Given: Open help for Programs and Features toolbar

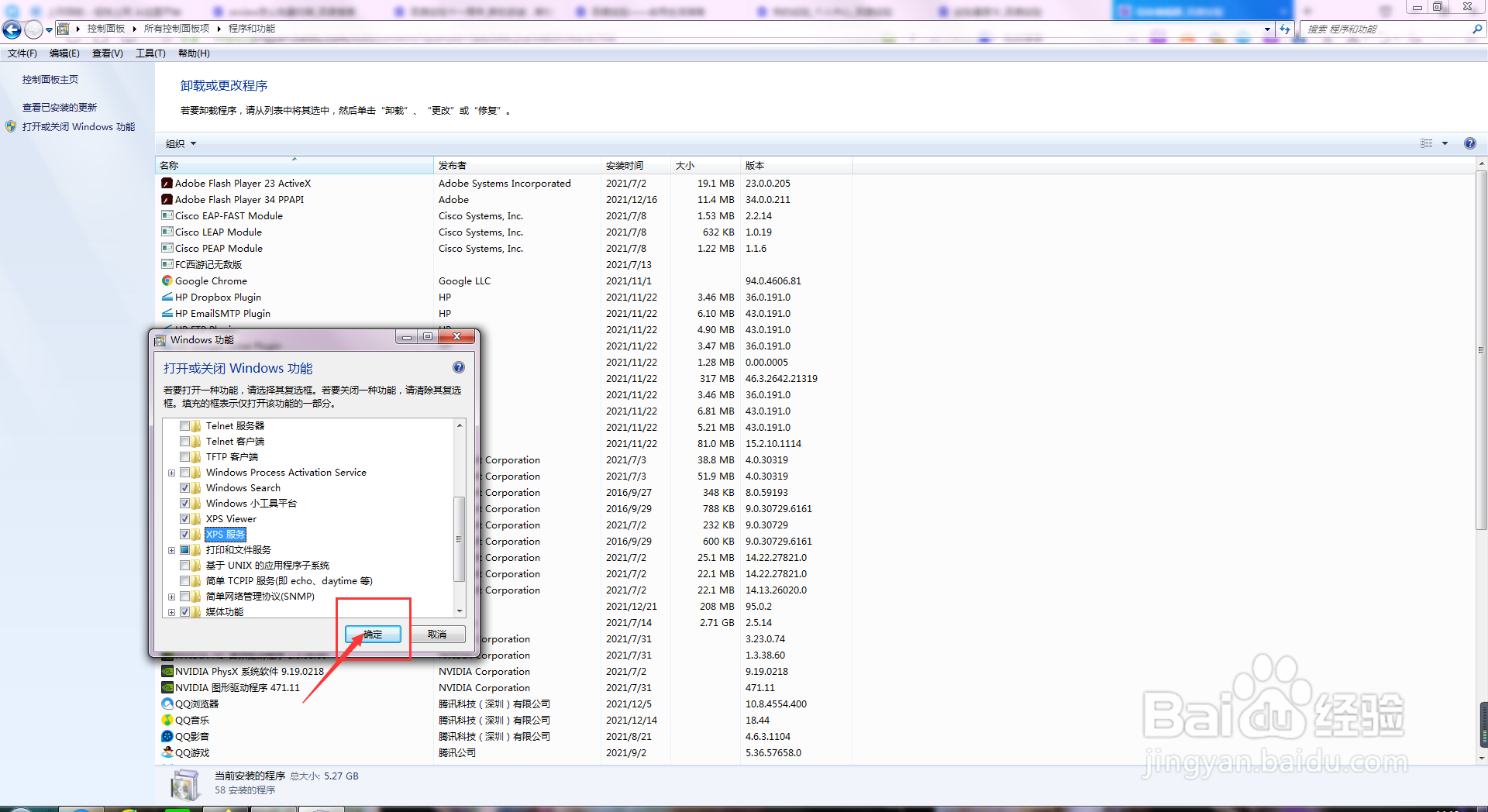Looking at the screenshot, I should (1469, 143).
